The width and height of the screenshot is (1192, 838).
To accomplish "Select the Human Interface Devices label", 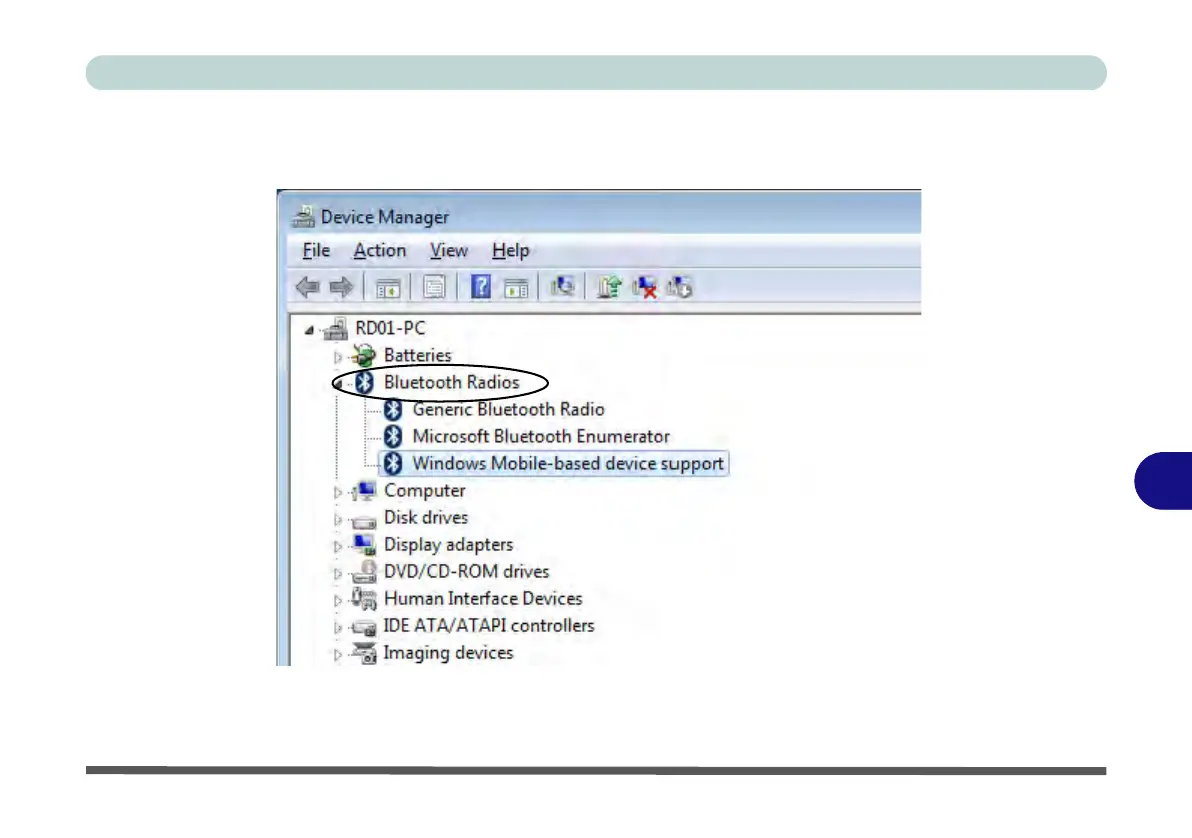I will (x=483, y=598).
